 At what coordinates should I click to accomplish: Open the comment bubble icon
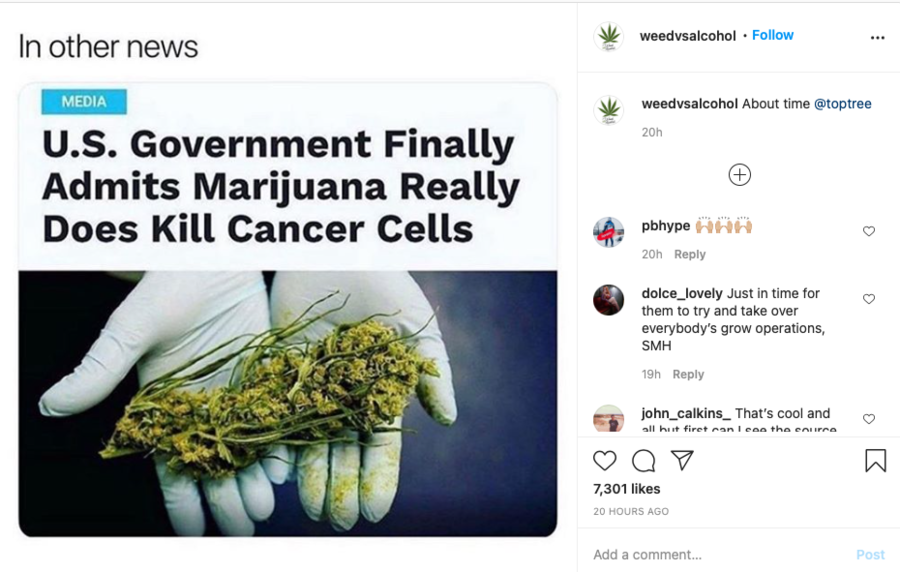(x=643, y=460)
